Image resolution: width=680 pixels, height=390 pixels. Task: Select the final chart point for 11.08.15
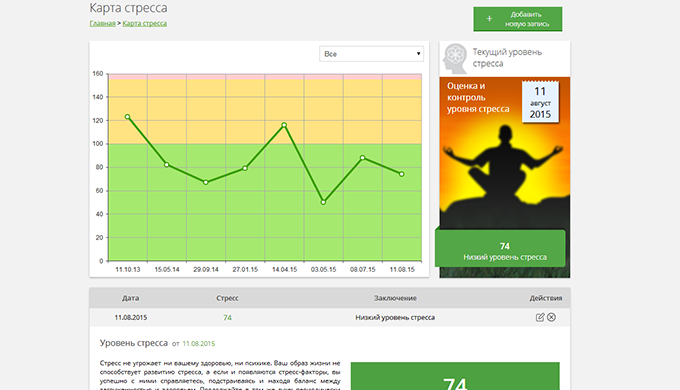click(x=402, y=174)
